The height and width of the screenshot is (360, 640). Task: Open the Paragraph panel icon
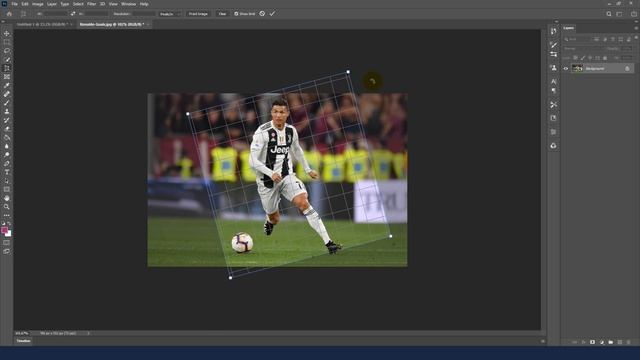pyautogui.click(x=553, y=91)
